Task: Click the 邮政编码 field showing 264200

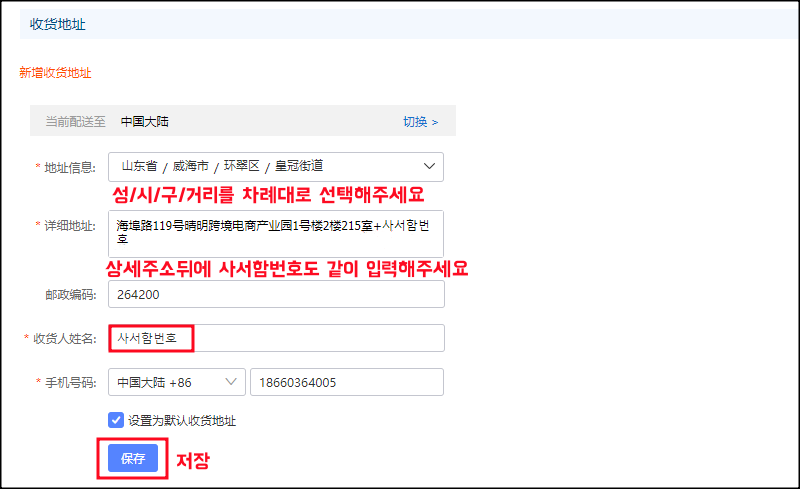Action: pyautogui.click(x=276, y=294)
